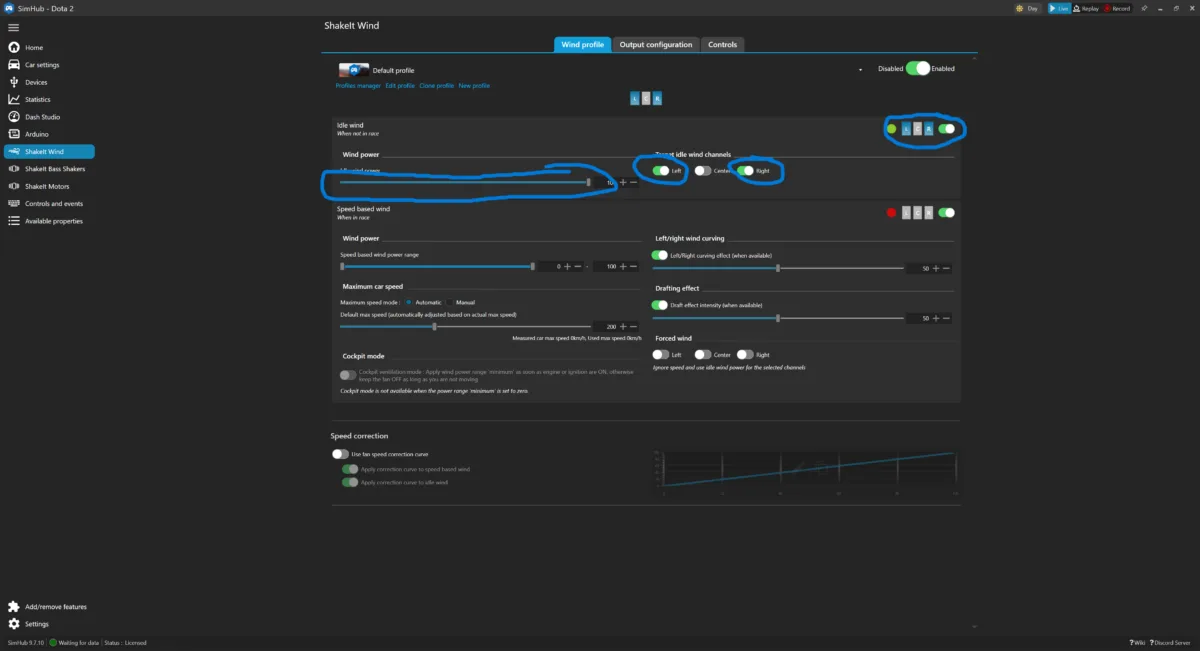Viewport: 1200px width, 651px height.
Task: Select Manual maximum speed mode
Action: coord(448,302)
